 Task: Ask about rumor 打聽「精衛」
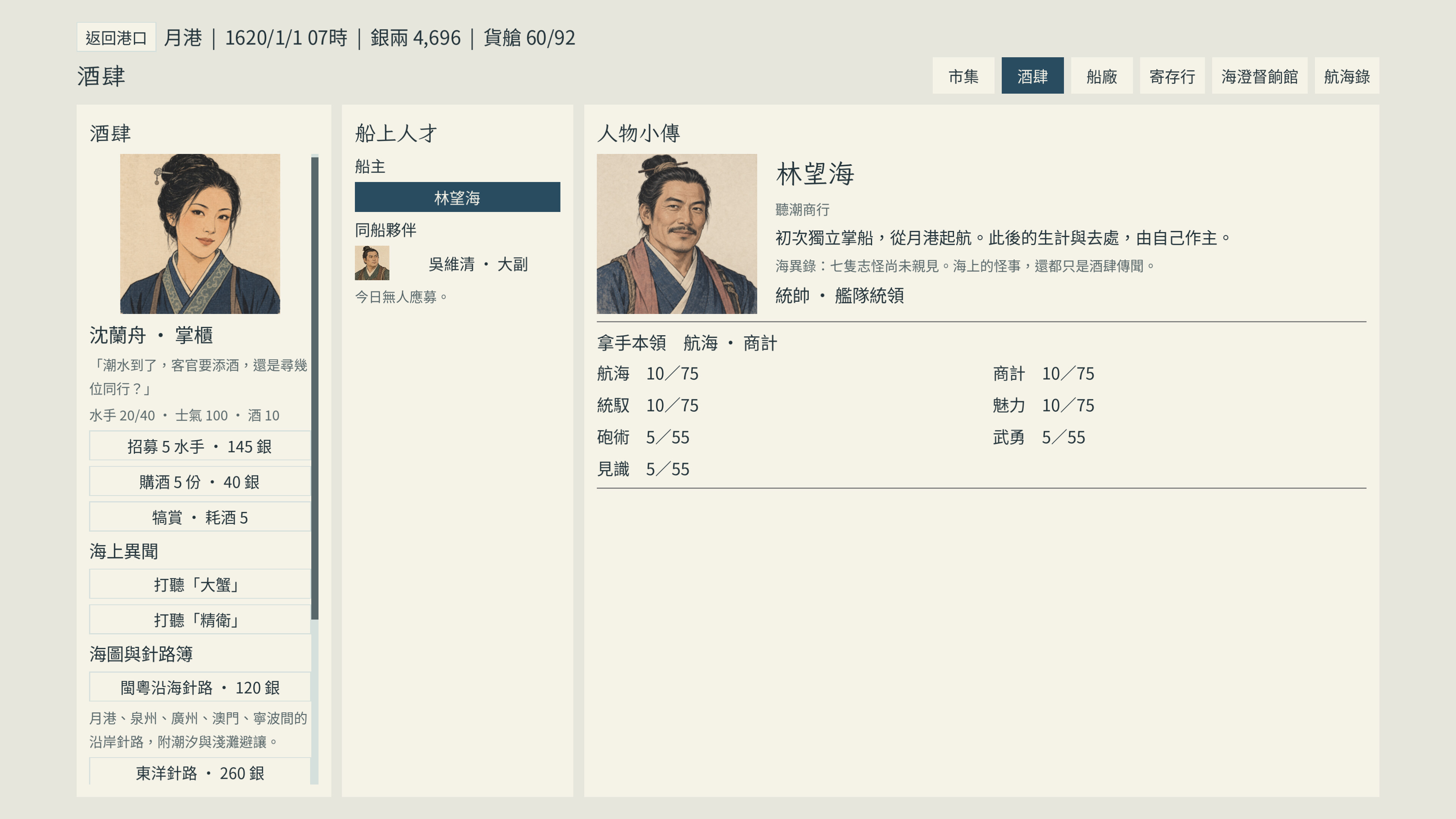pos(199,620)
